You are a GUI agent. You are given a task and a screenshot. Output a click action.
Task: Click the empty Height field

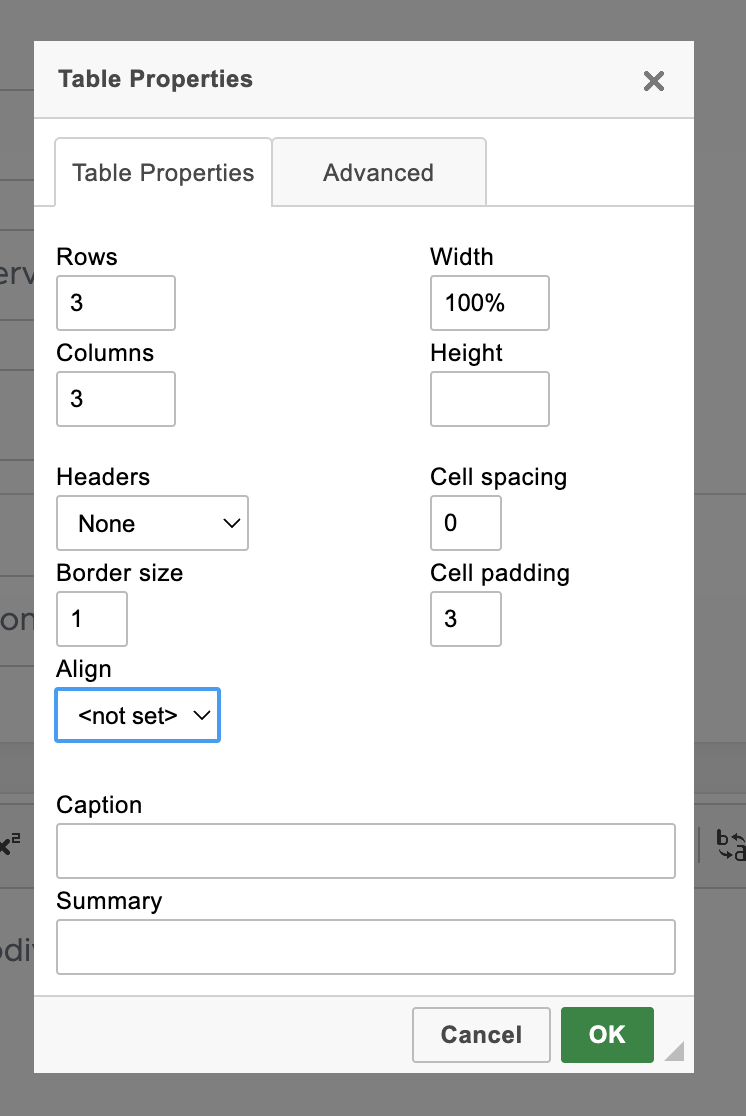489,399
